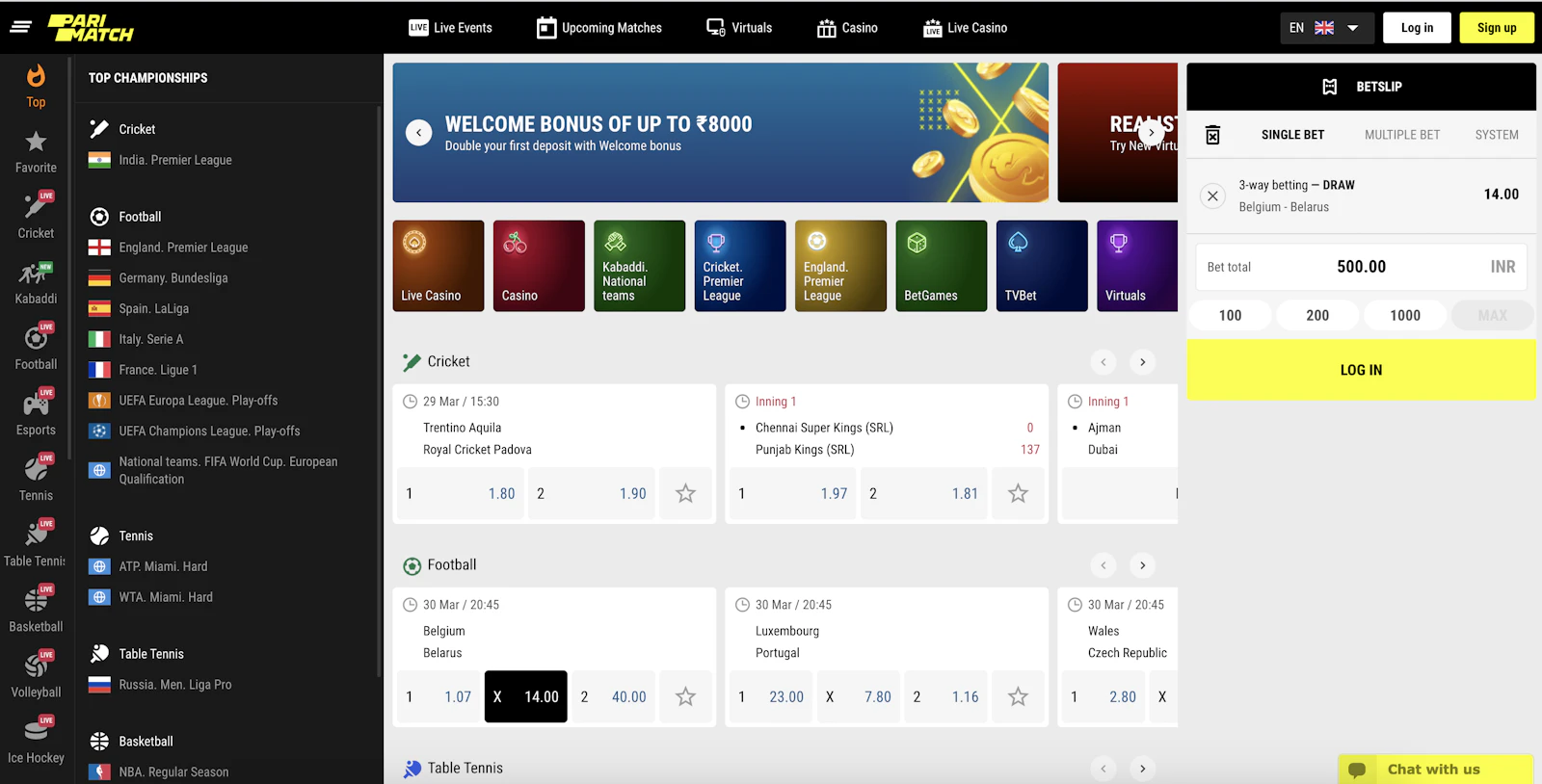Favorite the Chennai Super Kings match star
The height and width of the screenshot is (784, 1542).
pos(1018,493)
